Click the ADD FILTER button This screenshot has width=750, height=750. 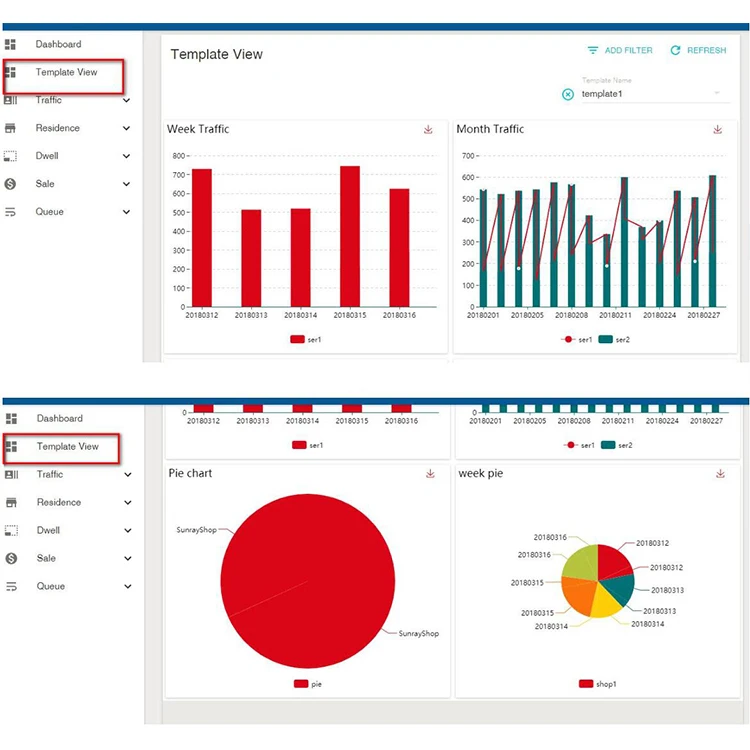pyautogui.click(x=620, y=50)
